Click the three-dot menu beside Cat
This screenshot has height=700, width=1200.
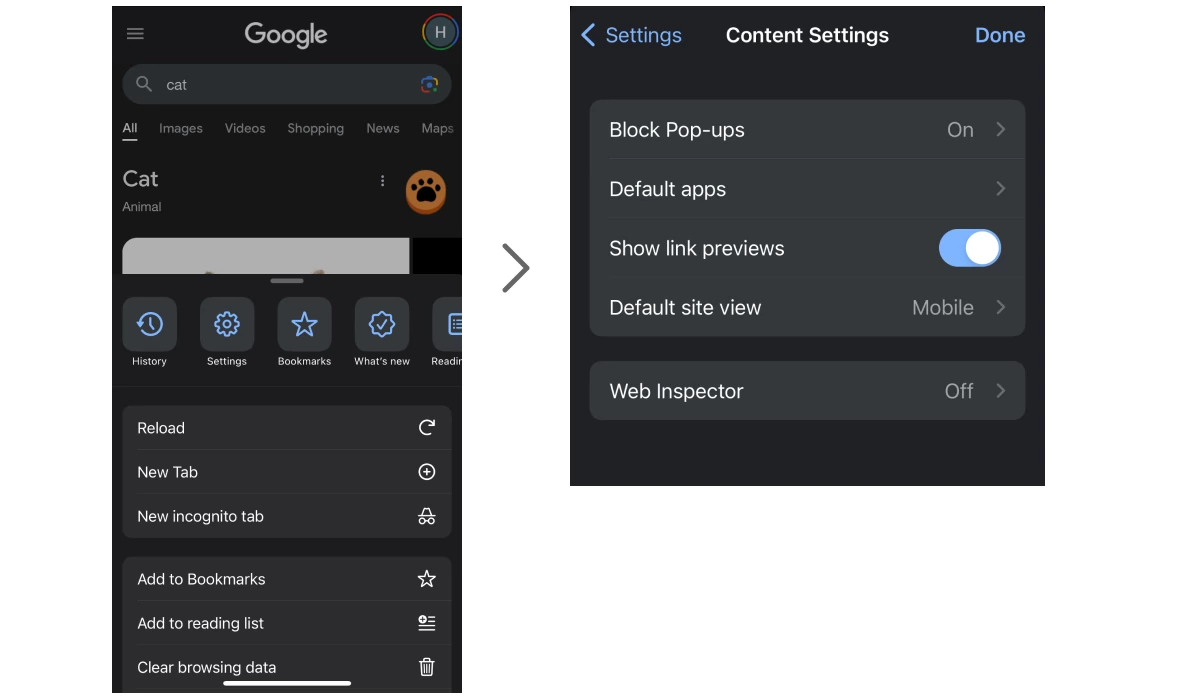[x=382, y=181]
